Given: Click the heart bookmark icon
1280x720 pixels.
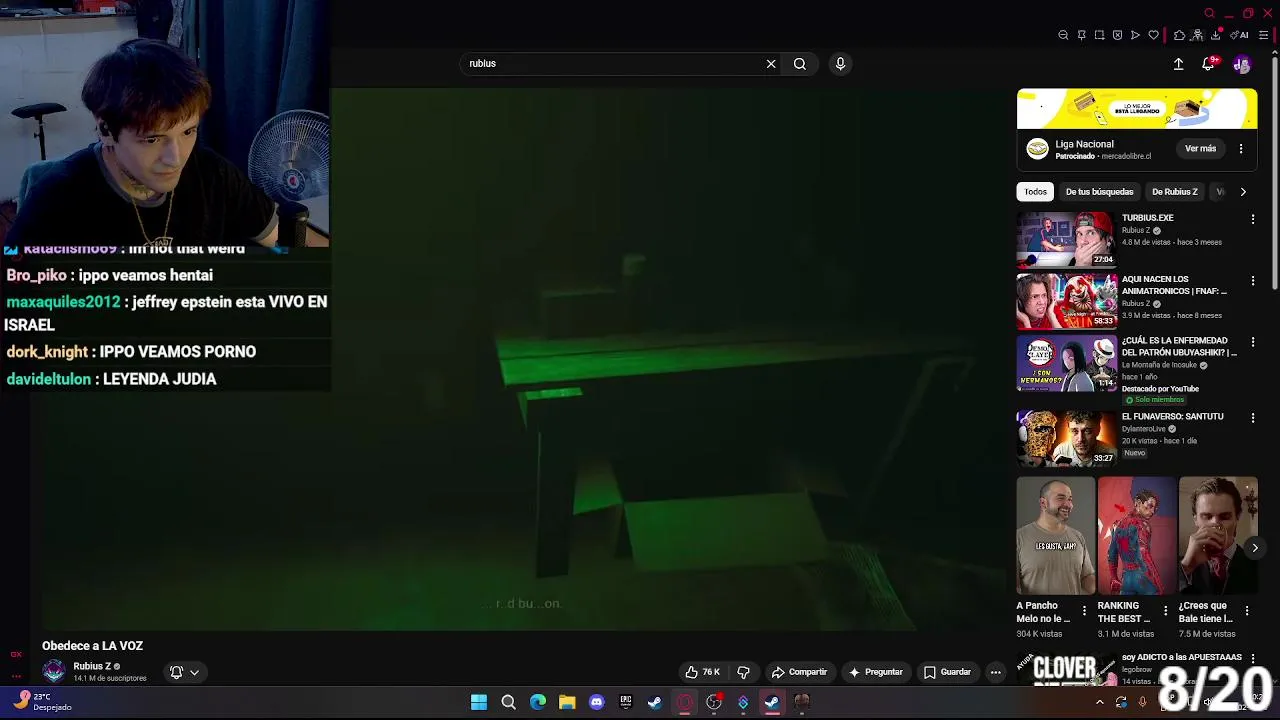Looking at the screenshot, I should (x=1153, y=35).
